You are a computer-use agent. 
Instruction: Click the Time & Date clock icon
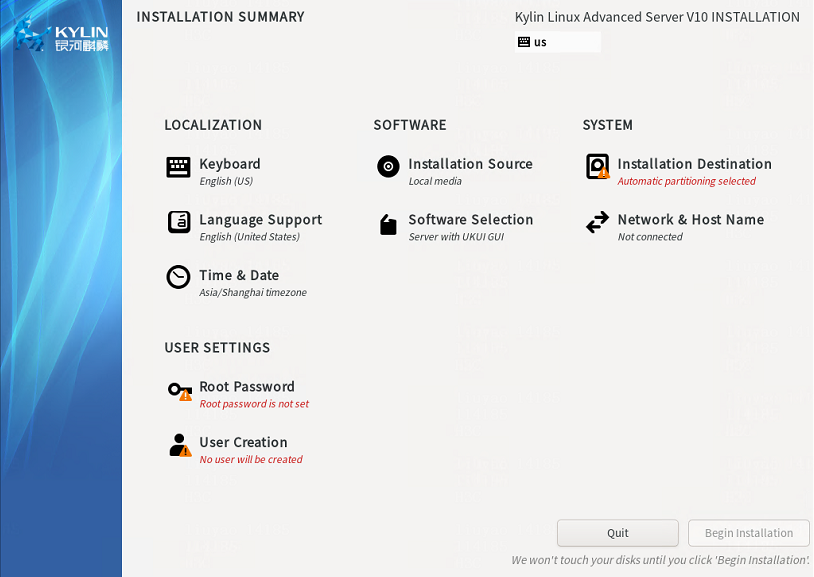pos(178,277)
